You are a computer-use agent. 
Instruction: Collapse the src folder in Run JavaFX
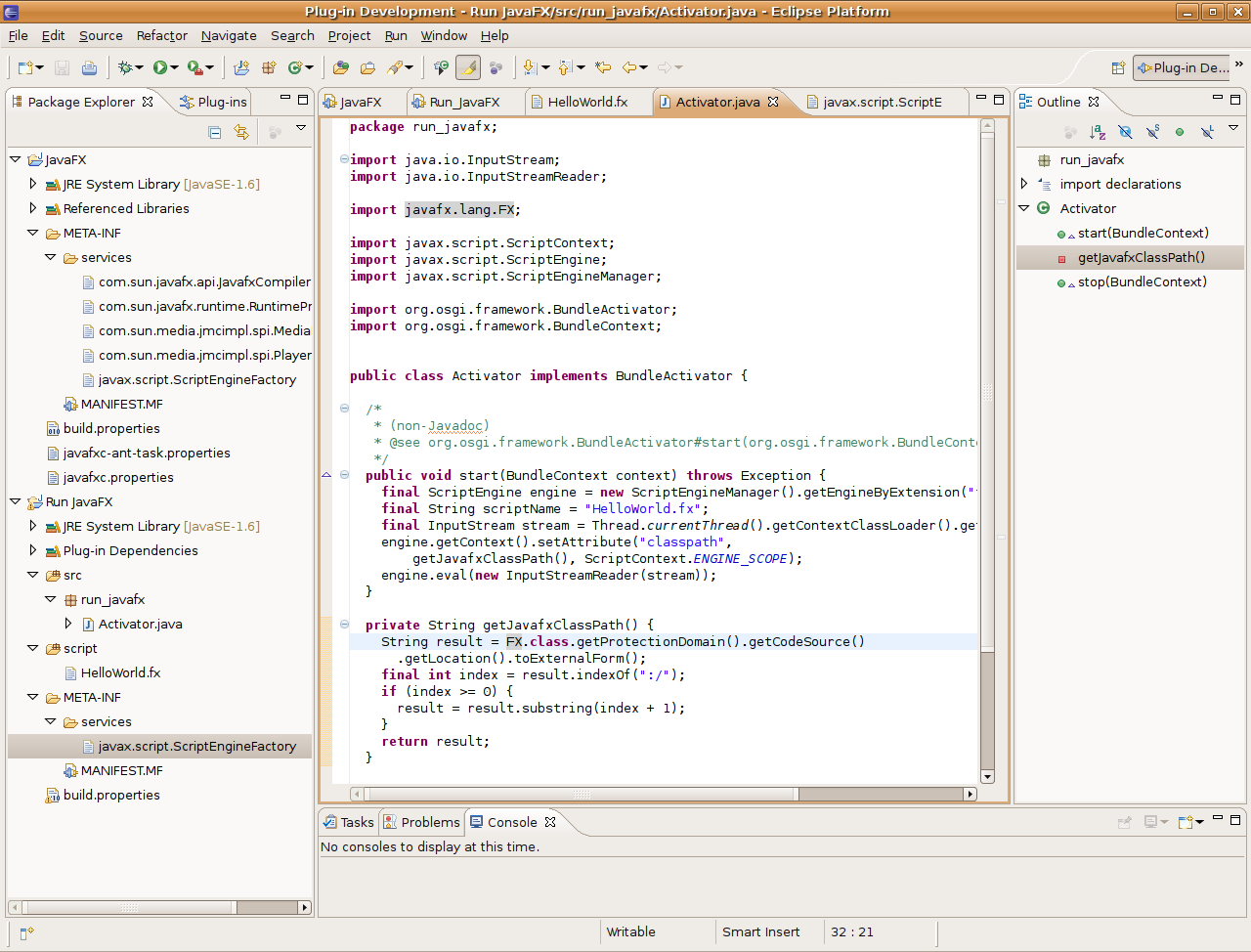(x=33, y=575)
